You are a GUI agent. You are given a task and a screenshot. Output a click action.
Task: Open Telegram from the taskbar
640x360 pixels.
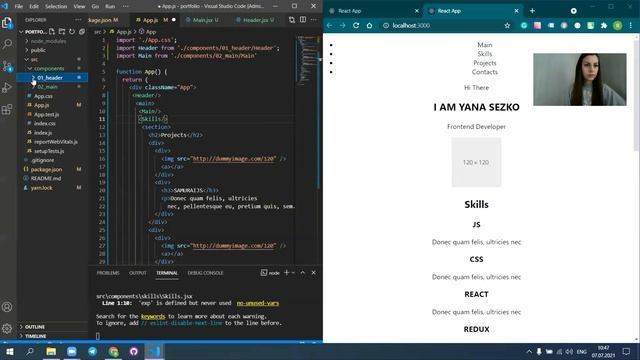[x=93, y=351]
